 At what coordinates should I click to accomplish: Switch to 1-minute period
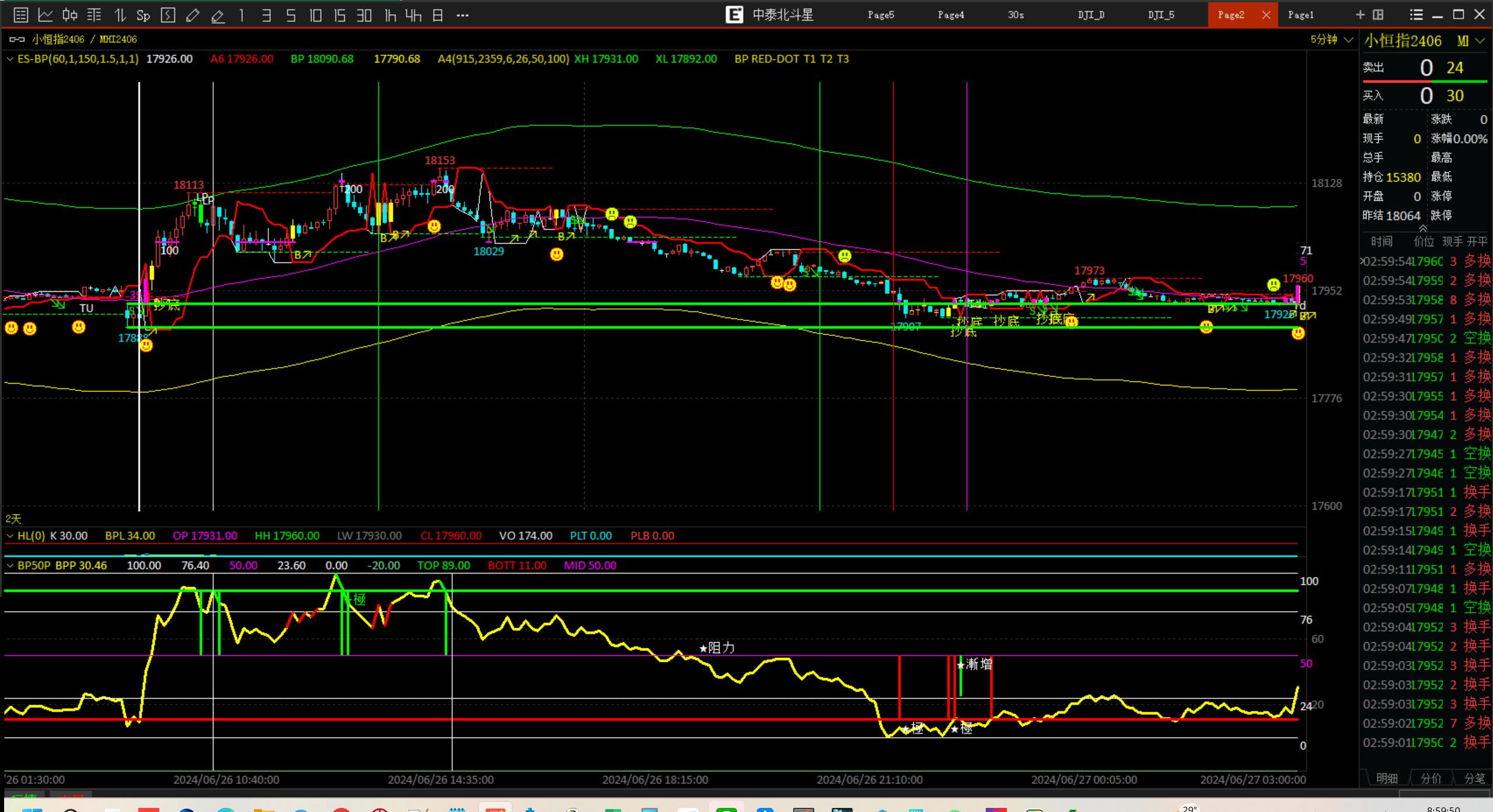point(242,15)
